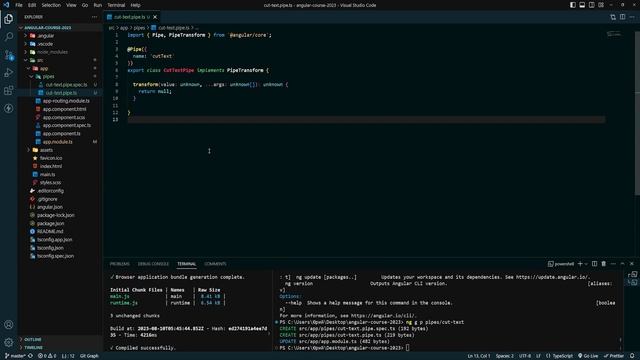Close the cut-text.pipe.ts editor tab

click(155, 17)
